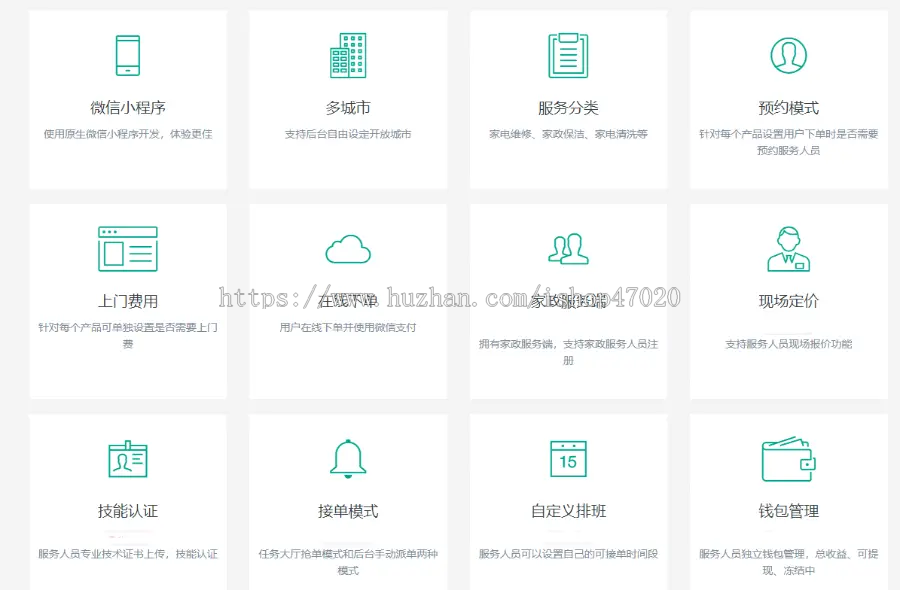Select the 钱包管理 heading
This screenshot has height=590, width=900.
tap(789, 511)
